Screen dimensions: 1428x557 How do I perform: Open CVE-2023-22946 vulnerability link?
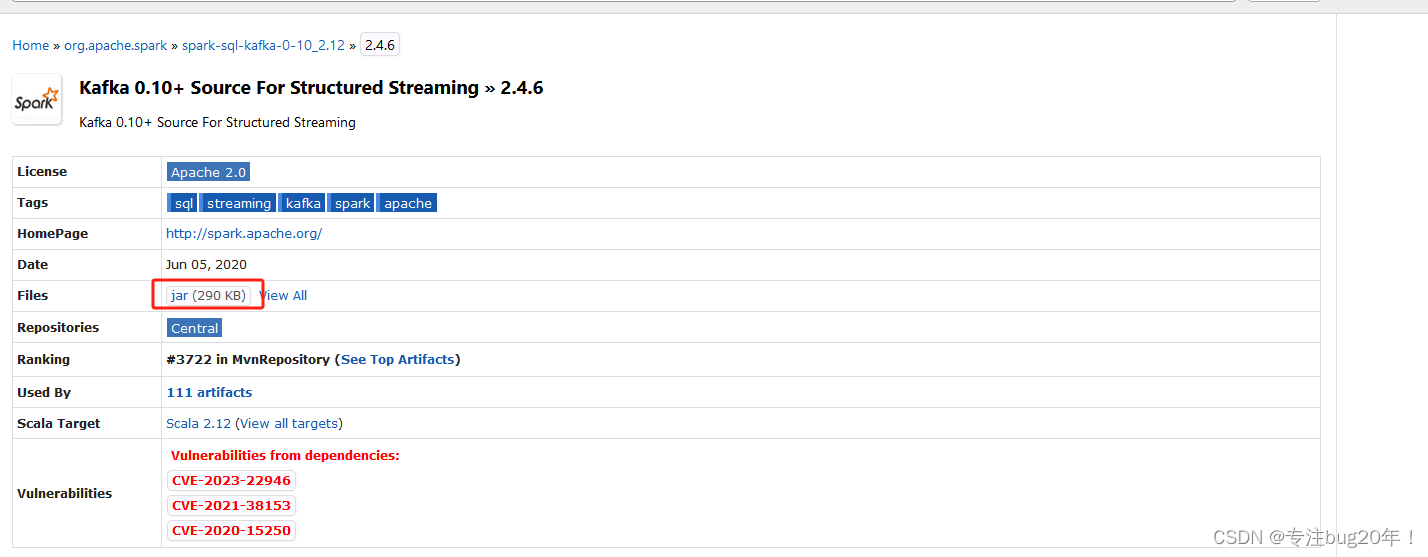231,481
